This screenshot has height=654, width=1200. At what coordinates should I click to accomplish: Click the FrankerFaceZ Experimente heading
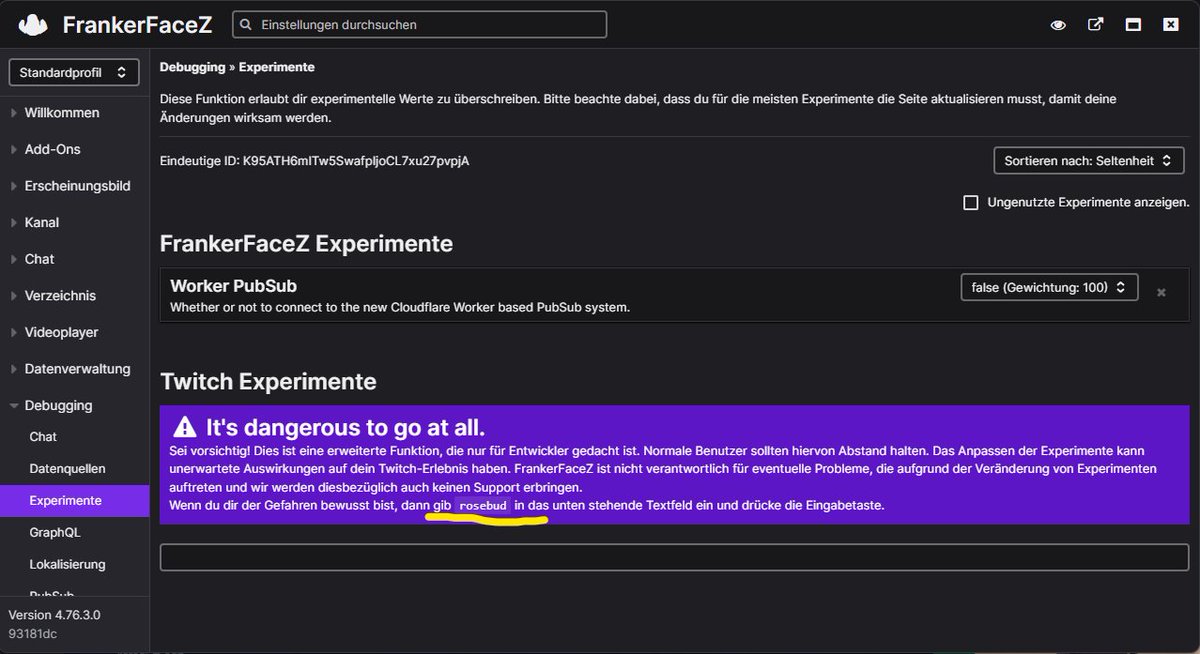click(x=306, y=243)
